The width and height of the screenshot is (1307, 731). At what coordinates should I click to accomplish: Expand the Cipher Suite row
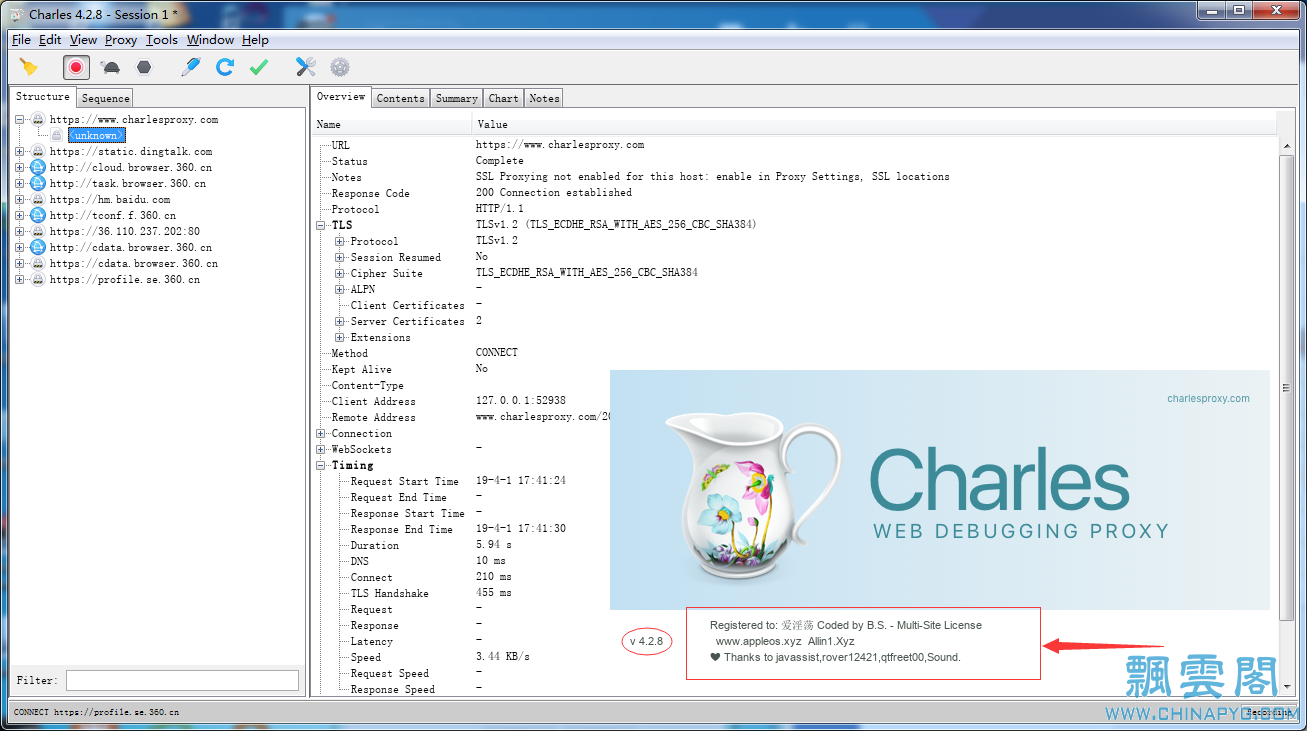coord(340,274)
